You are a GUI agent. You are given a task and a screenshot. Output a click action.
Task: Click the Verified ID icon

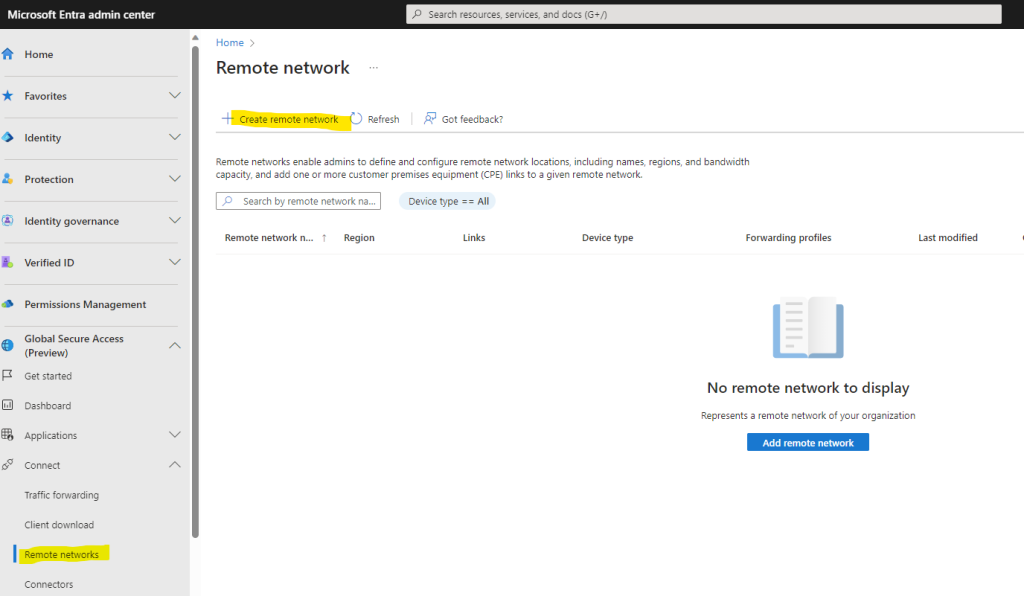[x=8, y=262]
